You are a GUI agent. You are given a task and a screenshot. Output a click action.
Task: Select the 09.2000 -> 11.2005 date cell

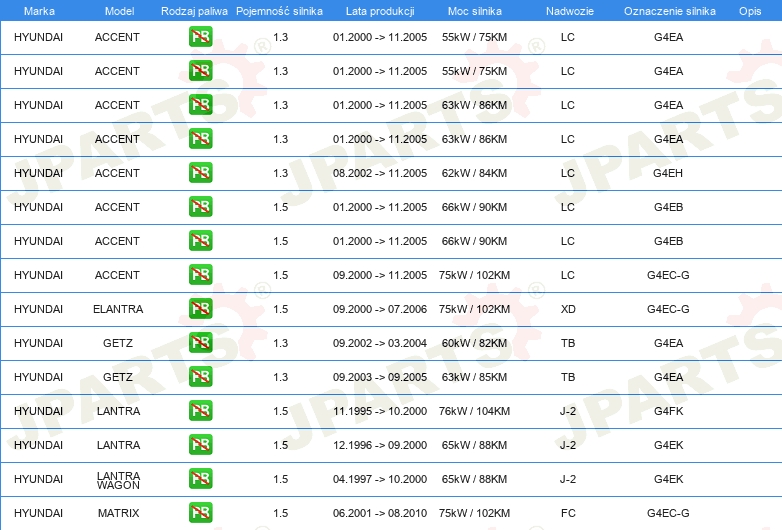(x=380, y=275)
